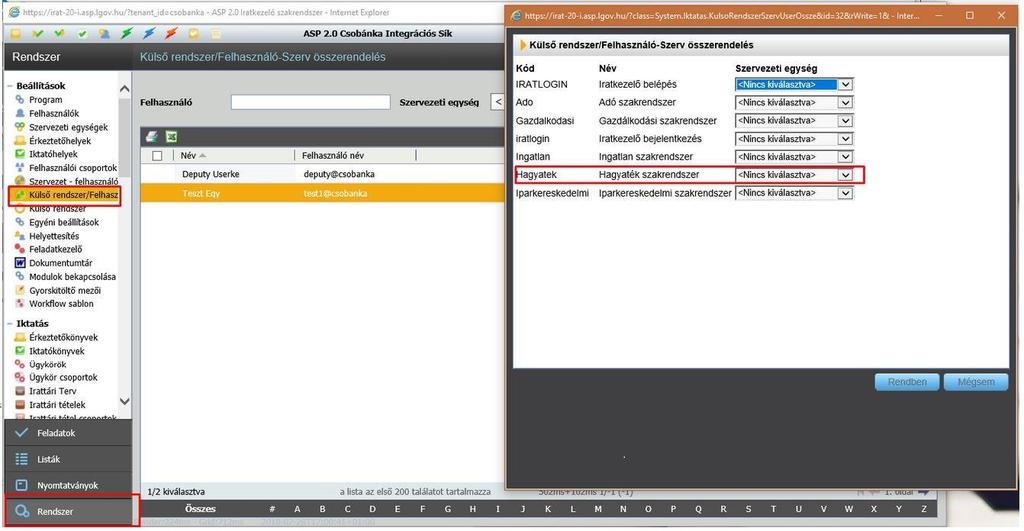Tick the select-all checkbox in list header
The width and height of the screenshot is (1024, 531).
[x=157, y=155]
